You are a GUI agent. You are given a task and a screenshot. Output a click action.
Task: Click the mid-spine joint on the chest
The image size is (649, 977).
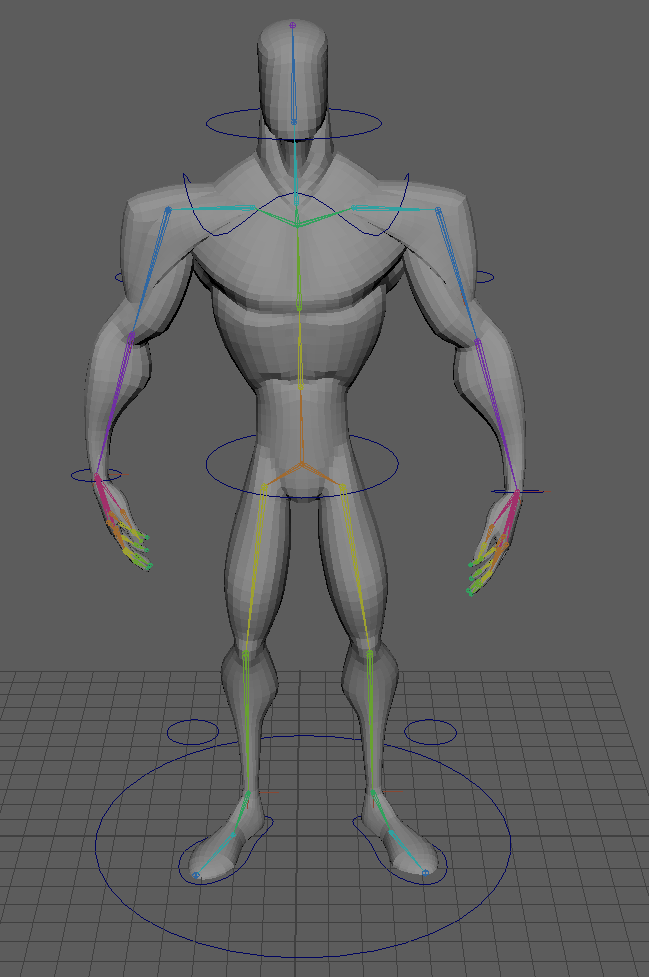(x=299, y=306)
